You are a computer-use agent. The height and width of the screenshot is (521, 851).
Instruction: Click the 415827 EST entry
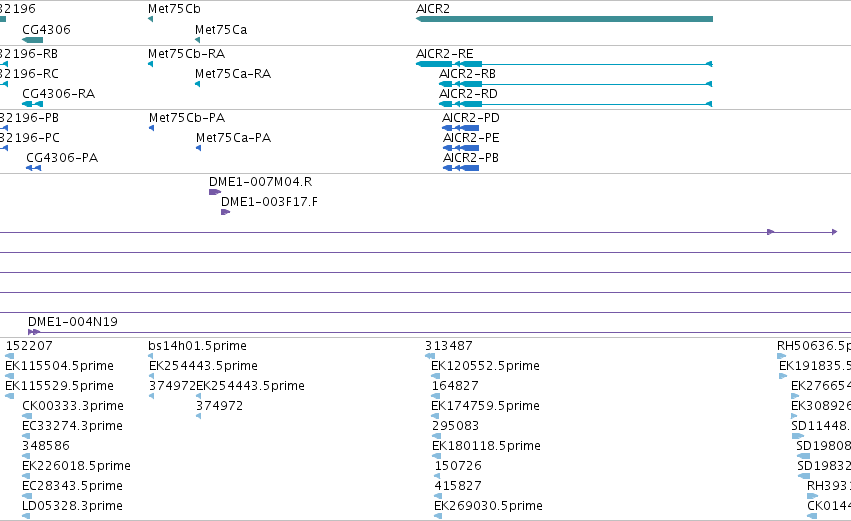pos(458,486)
